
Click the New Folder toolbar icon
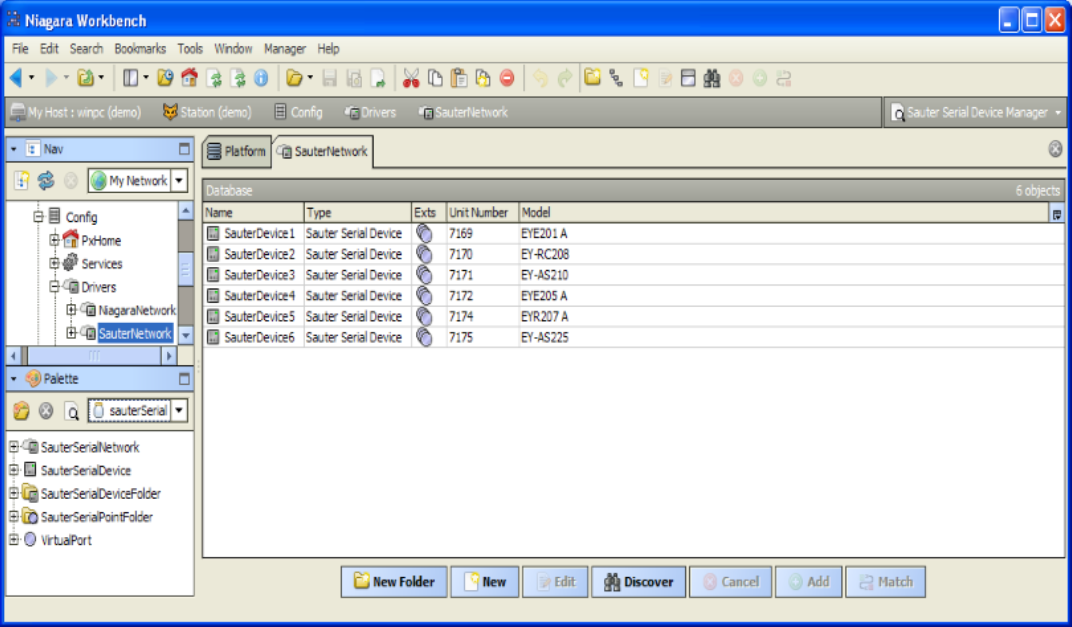click(x=592, y=78)
